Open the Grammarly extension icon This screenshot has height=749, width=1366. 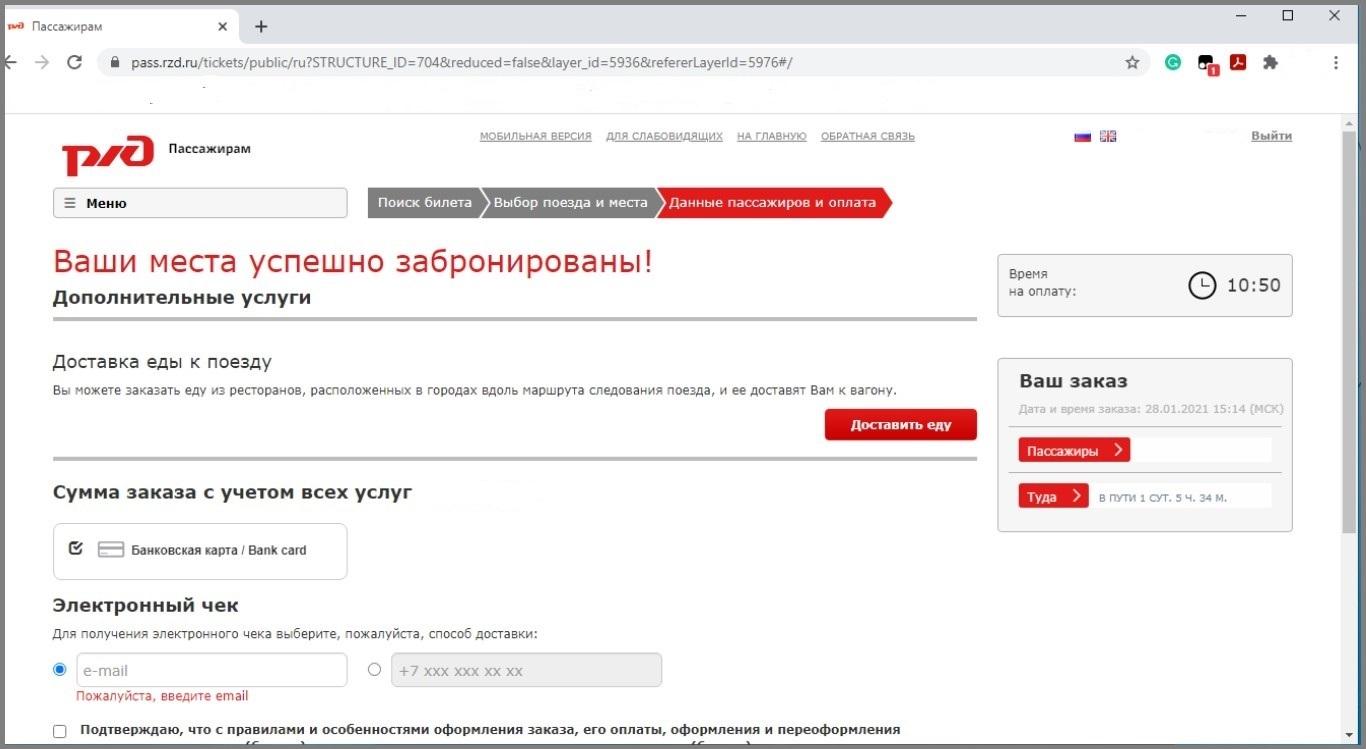tap(1173, 63)
